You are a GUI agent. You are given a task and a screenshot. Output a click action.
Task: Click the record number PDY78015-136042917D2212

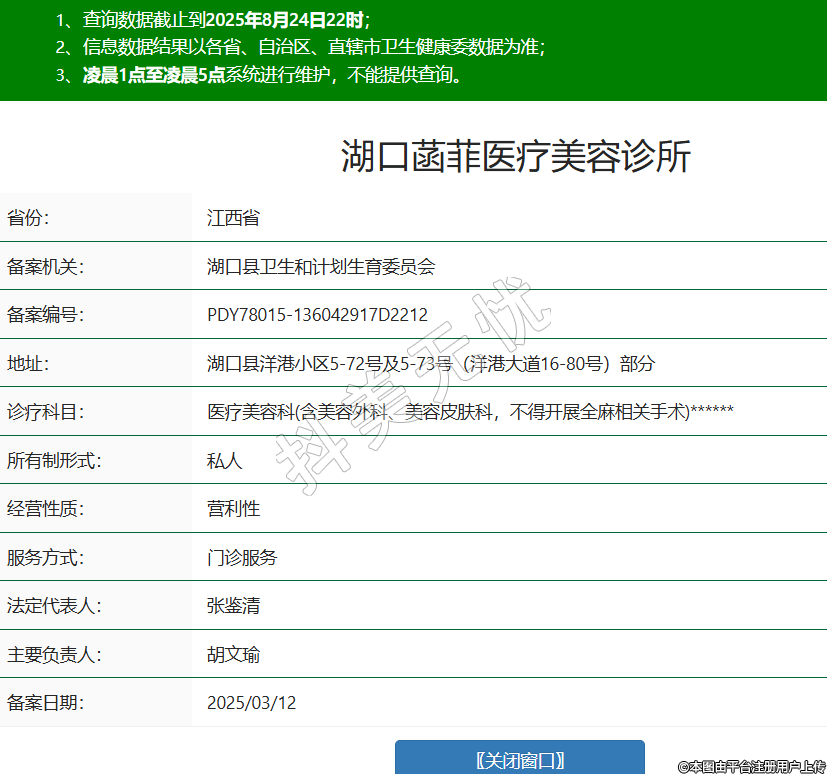tap(317, 315)
